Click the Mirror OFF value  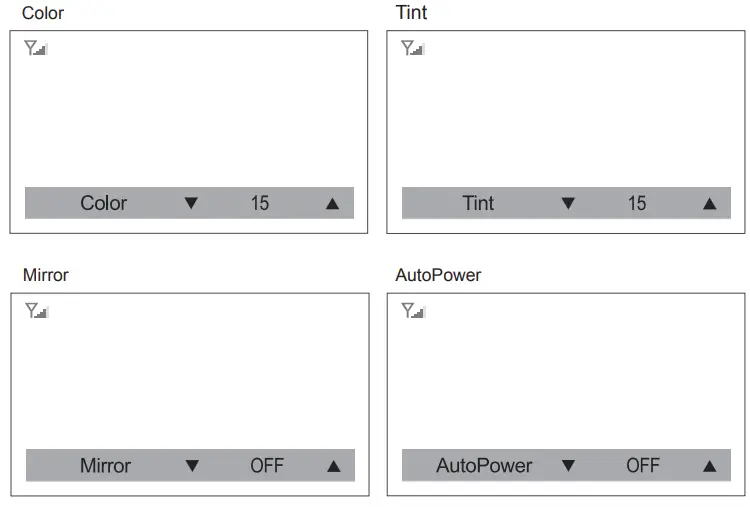click(x=267, y=465)
